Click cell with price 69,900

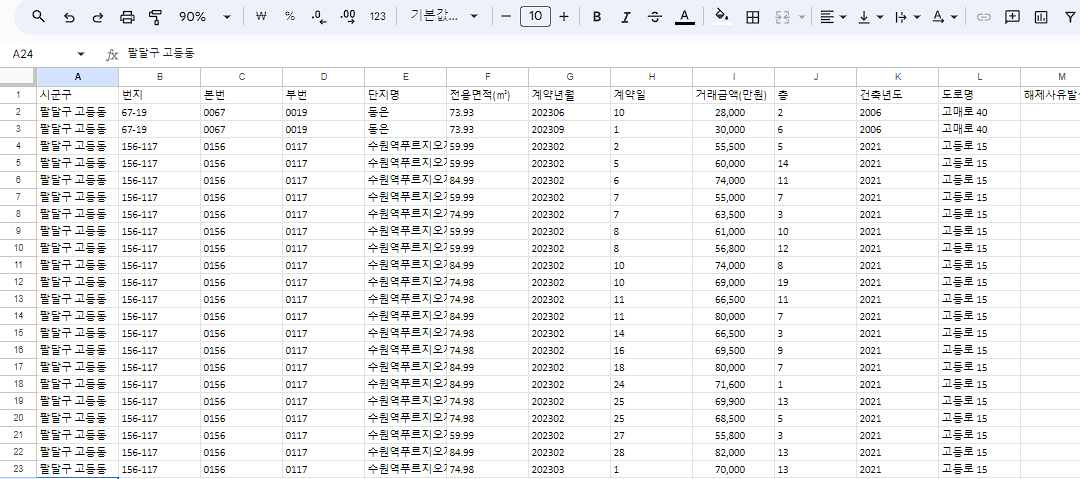tap(734, 402)
